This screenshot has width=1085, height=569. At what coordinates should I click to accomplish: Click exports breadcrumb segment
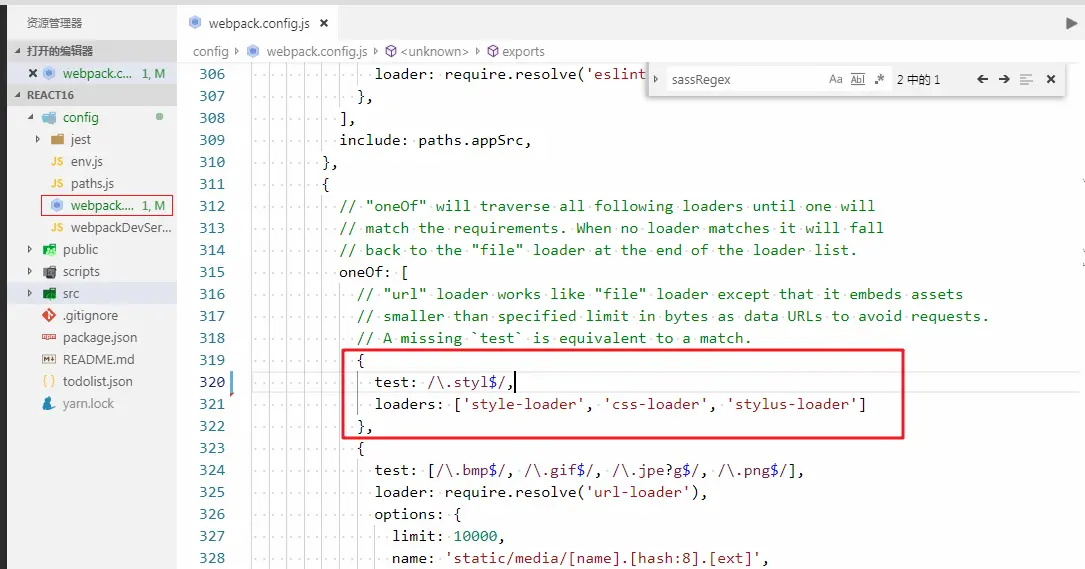pos(523,52)
